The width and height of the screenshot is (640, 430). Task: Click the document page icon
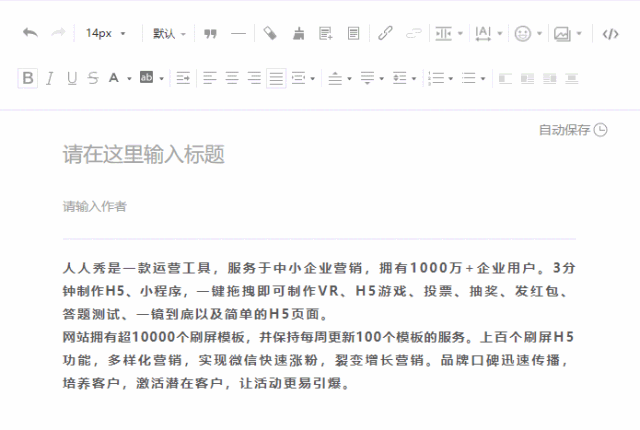point(353,33)
